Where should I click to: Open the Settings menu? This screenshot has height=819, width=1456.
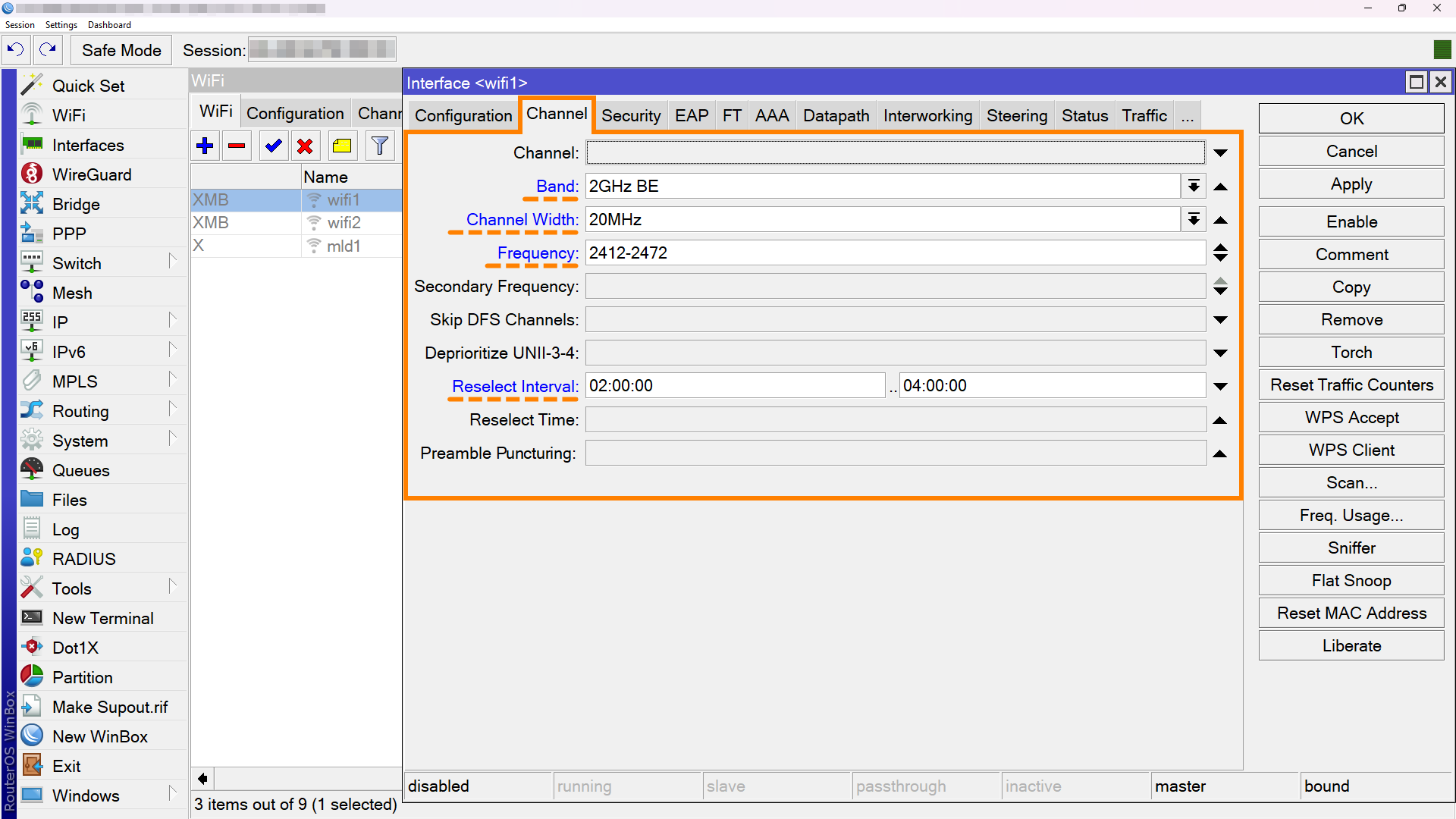[61, 25]
